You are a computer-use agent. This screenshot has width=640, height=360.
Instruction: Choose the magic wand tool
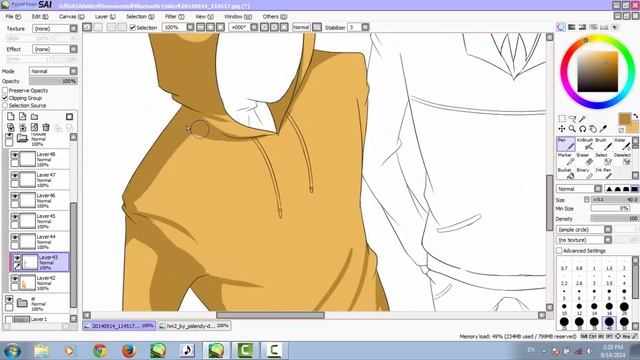click(x=582, y=118)
